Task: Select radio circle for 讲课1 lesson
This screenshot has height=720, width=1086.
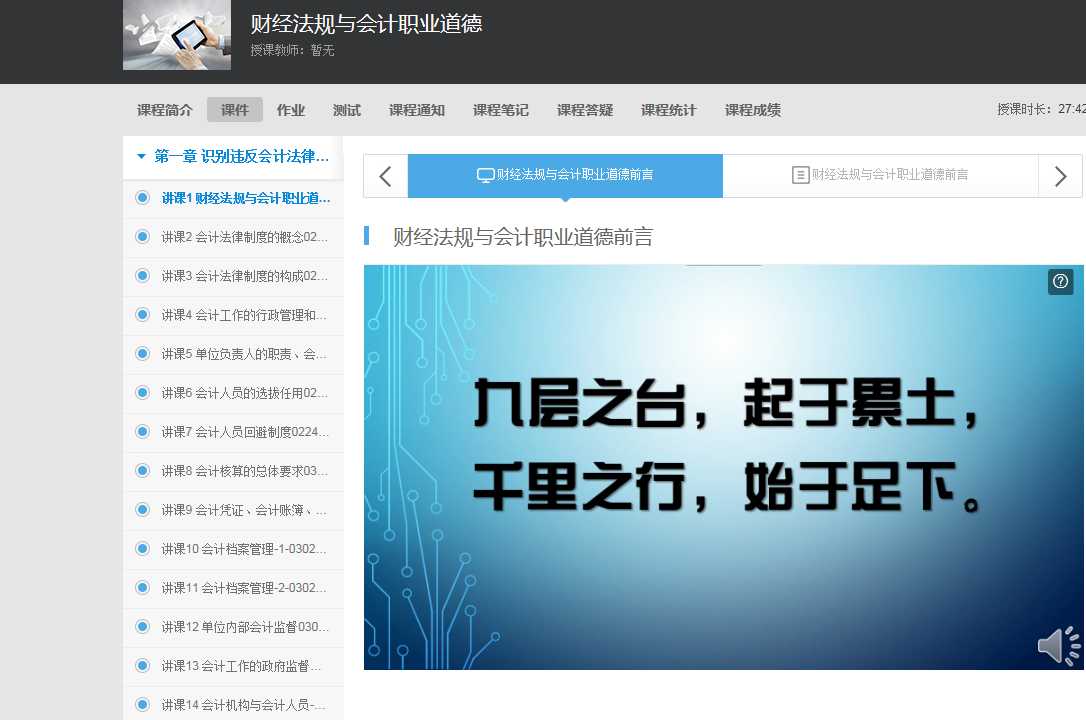Action: [x=142, y=198]
